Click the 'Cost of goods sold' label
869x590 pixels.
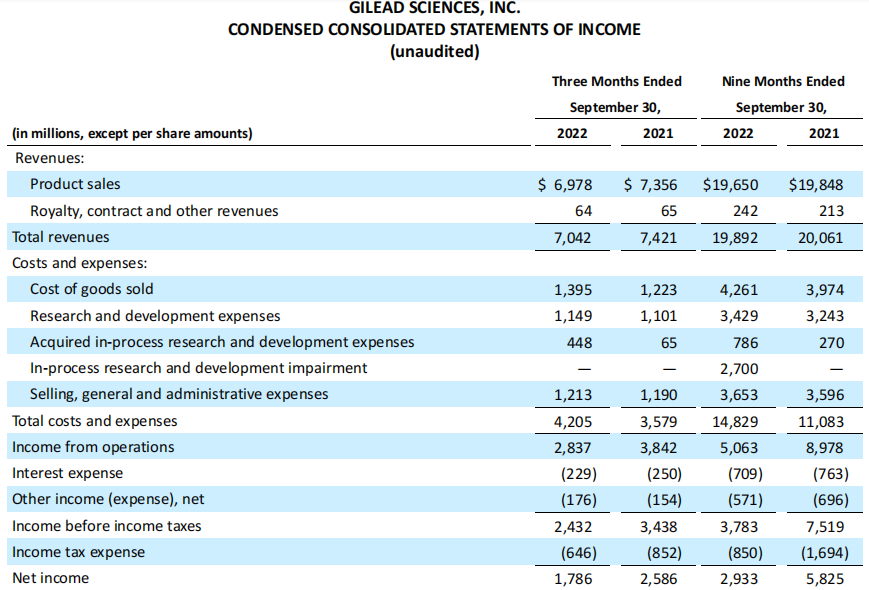tap(91, 289)
